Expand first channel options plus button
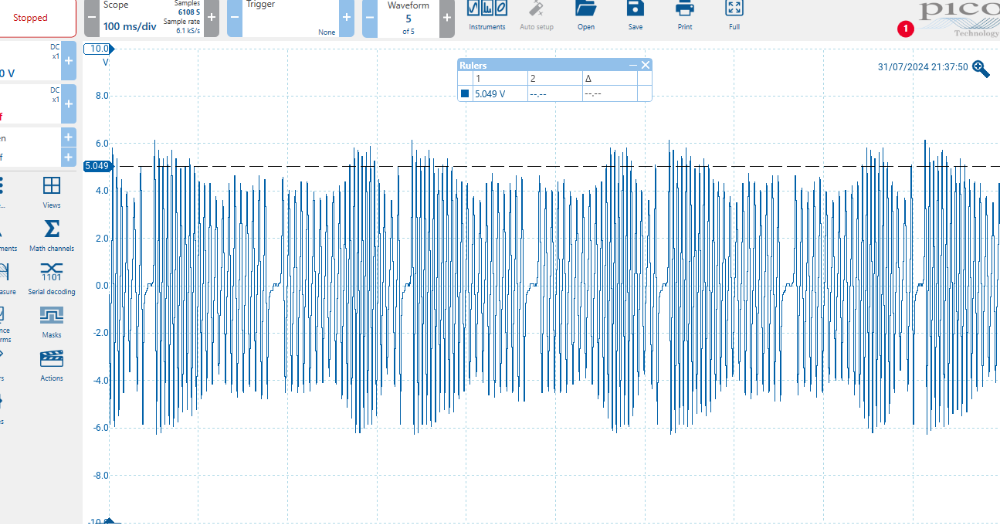 68,61
